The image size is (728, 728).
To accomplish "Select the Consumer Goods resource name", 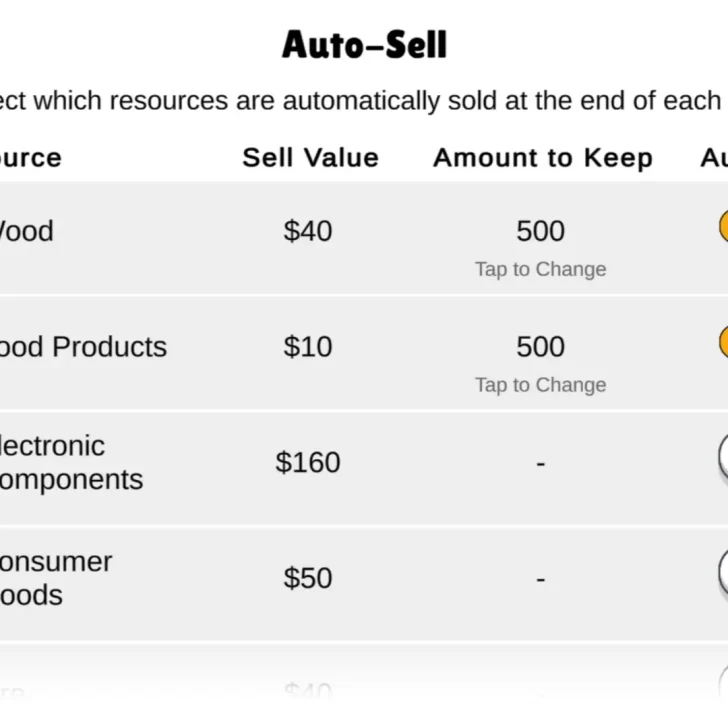I will point(55,578).
